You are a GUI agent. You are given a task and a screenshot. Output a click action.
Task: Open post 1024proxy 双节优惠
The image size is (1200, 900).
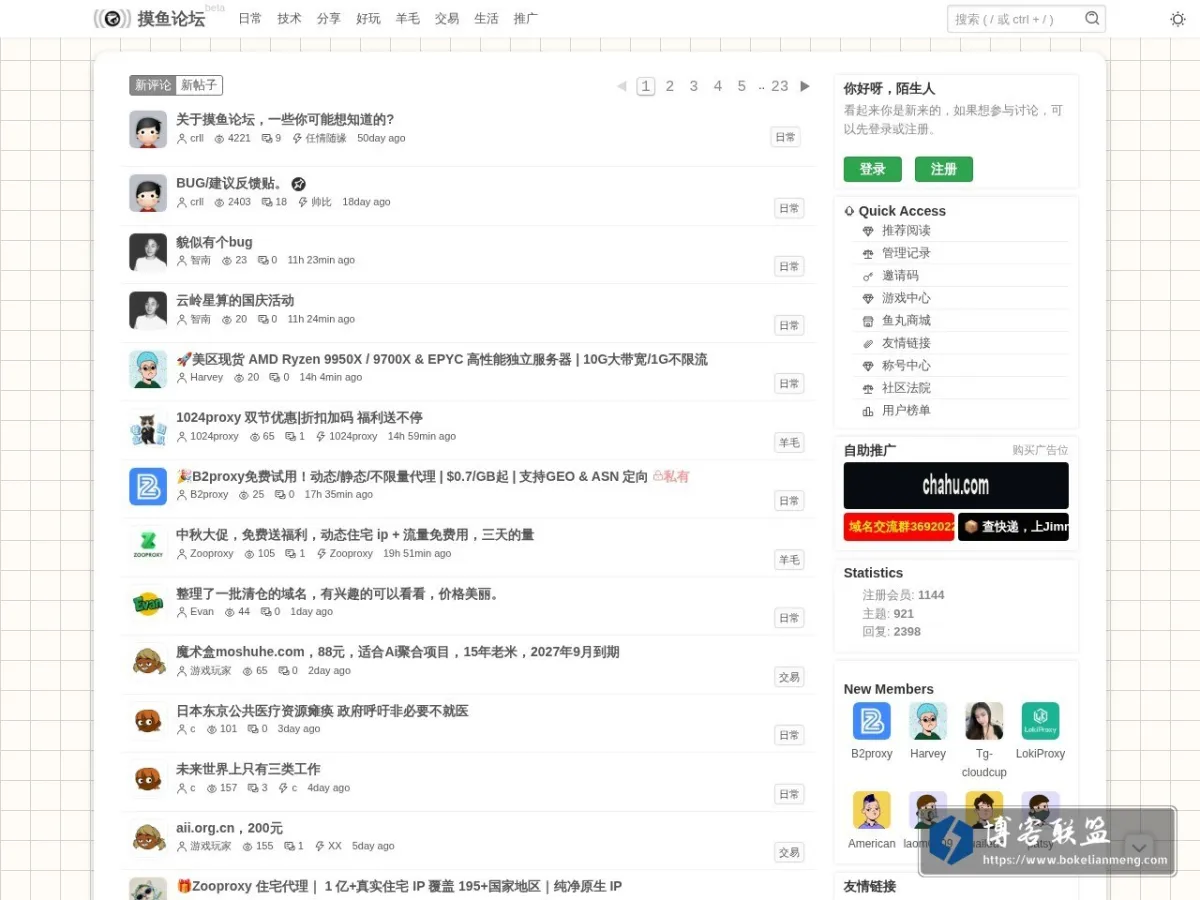299,418
